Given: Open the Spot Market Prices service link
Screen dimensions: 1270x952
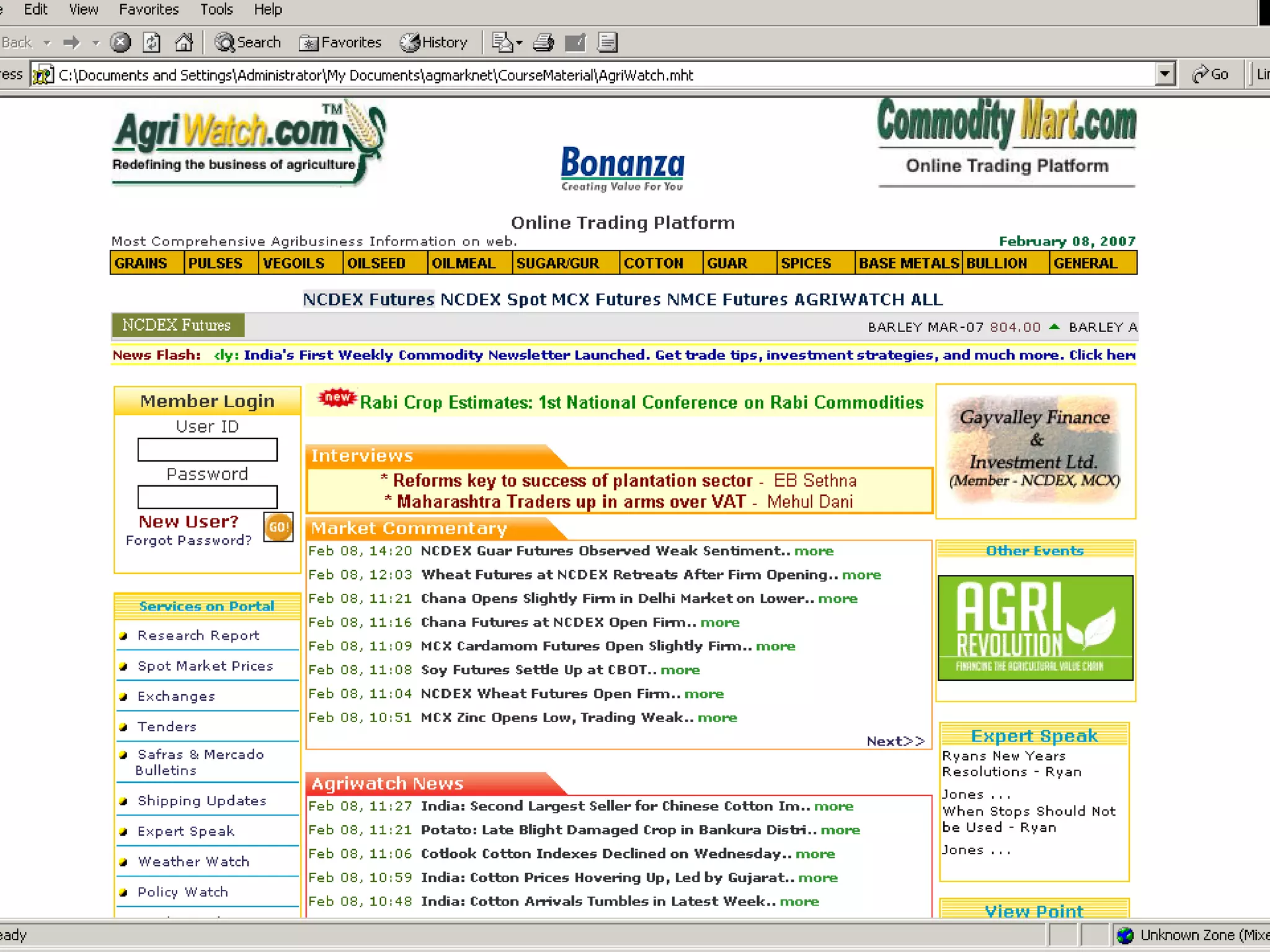Looking at the screenshot, I should coord(205,666).
